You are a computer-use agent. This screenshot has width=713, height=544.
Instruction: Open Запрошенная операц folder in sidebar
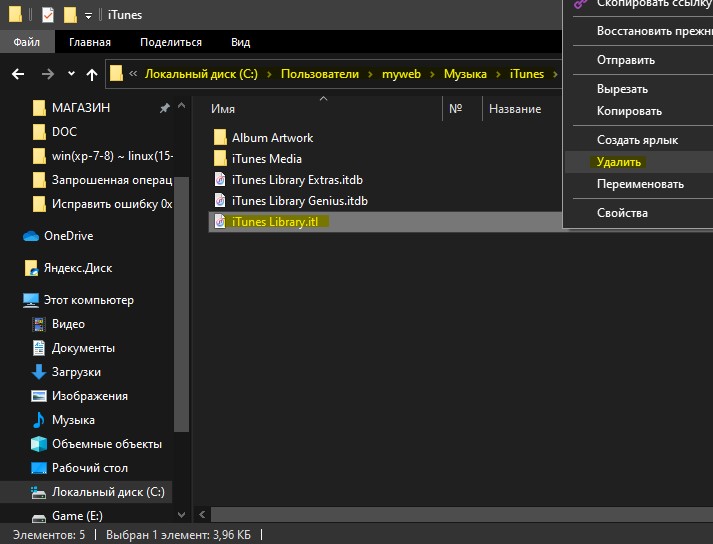(x=112, y=180)
